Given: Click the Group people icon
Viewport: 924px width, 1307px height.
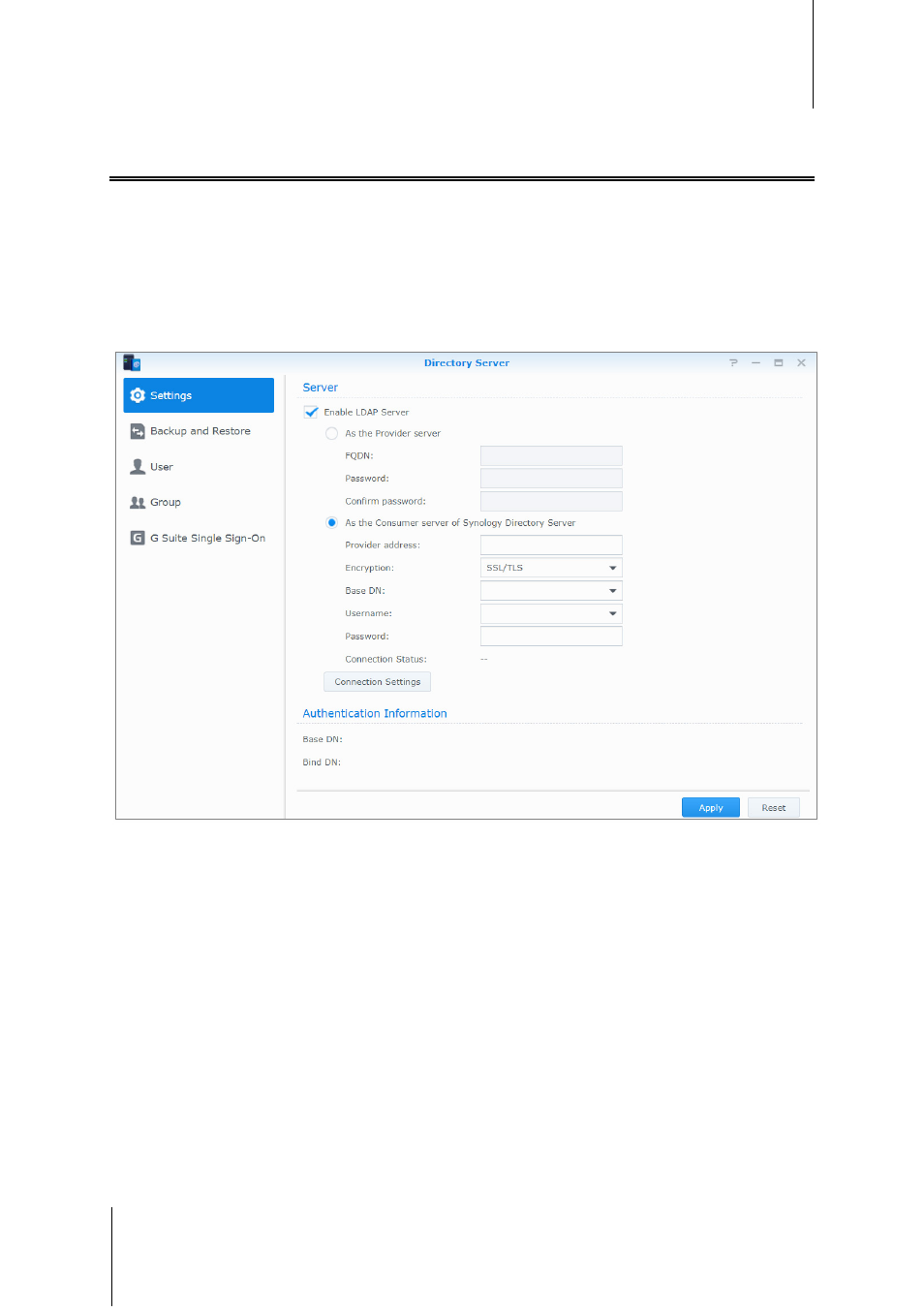Looking at the screenshot, I should pyautogui.click(x=138, y=502).
